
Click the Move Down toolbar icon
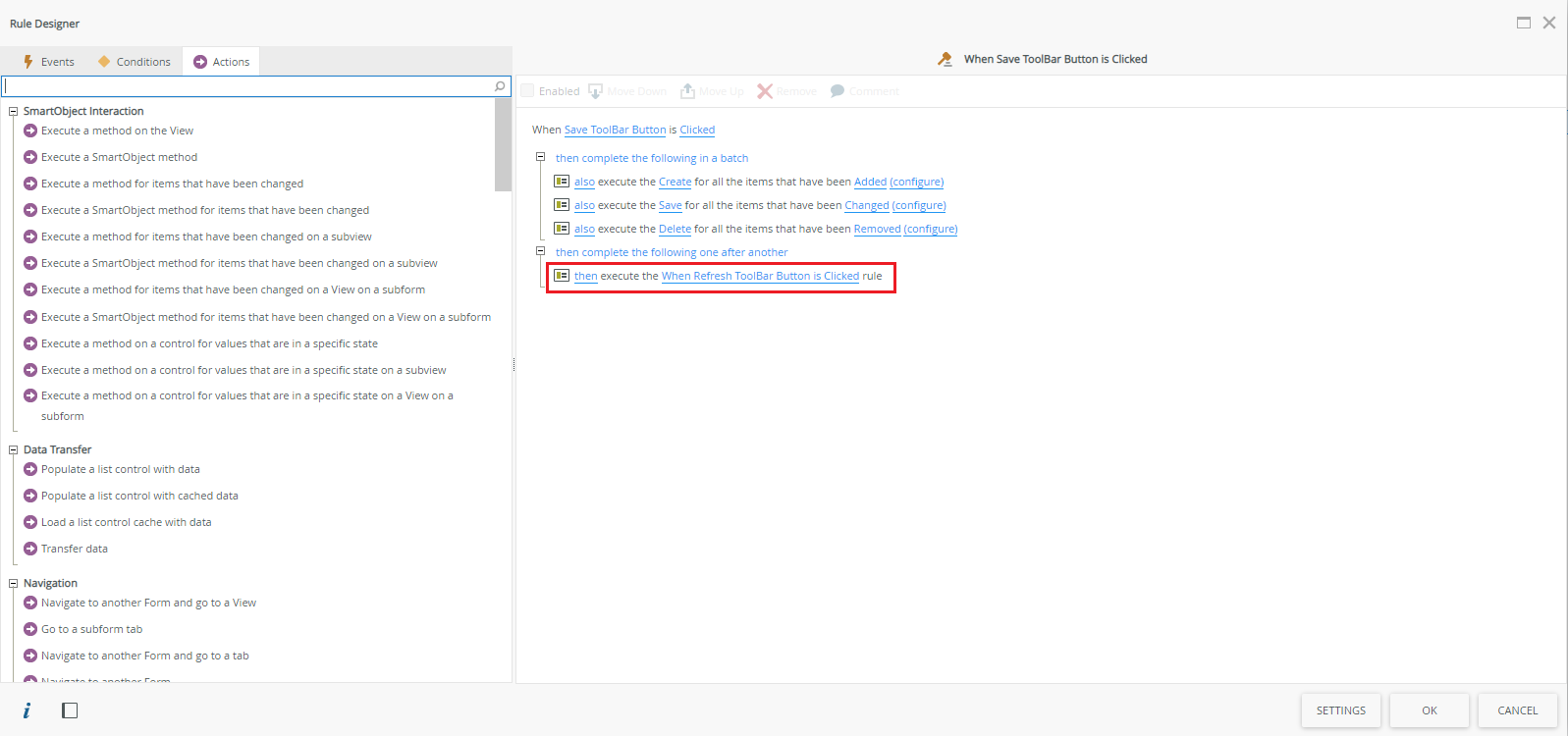click(595, 91)
